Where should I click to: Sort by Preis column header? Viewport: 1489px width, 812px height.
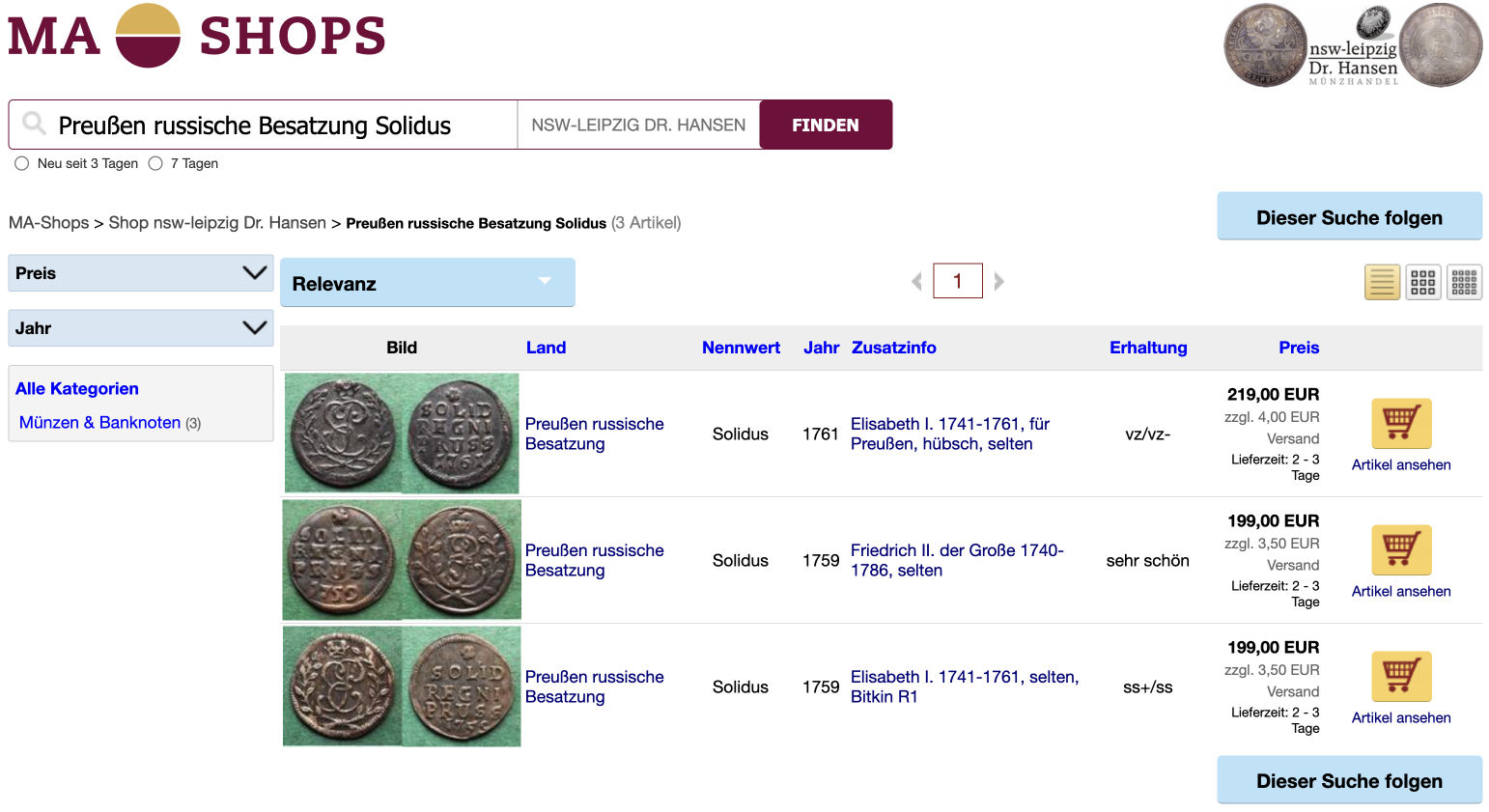tap(1299, 348)
